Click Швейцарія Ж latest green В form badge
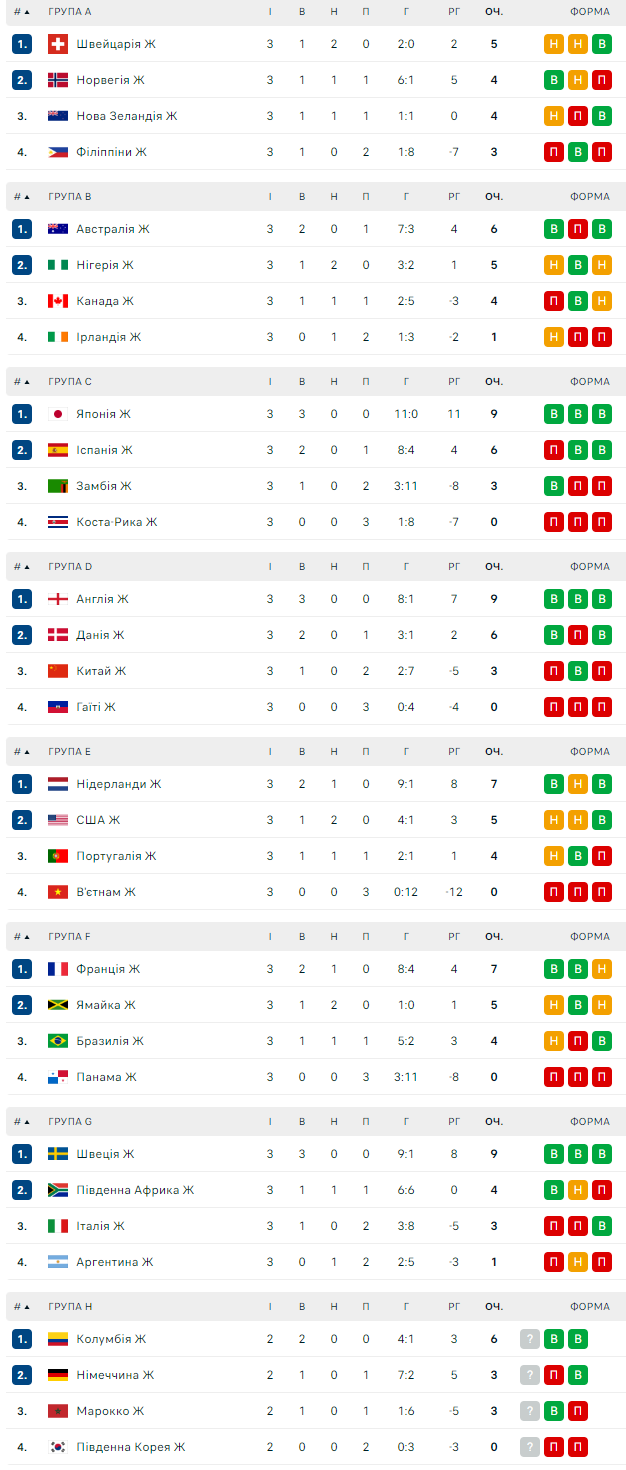The height and width of the screenshot is (1470, 626). [602, 44]
